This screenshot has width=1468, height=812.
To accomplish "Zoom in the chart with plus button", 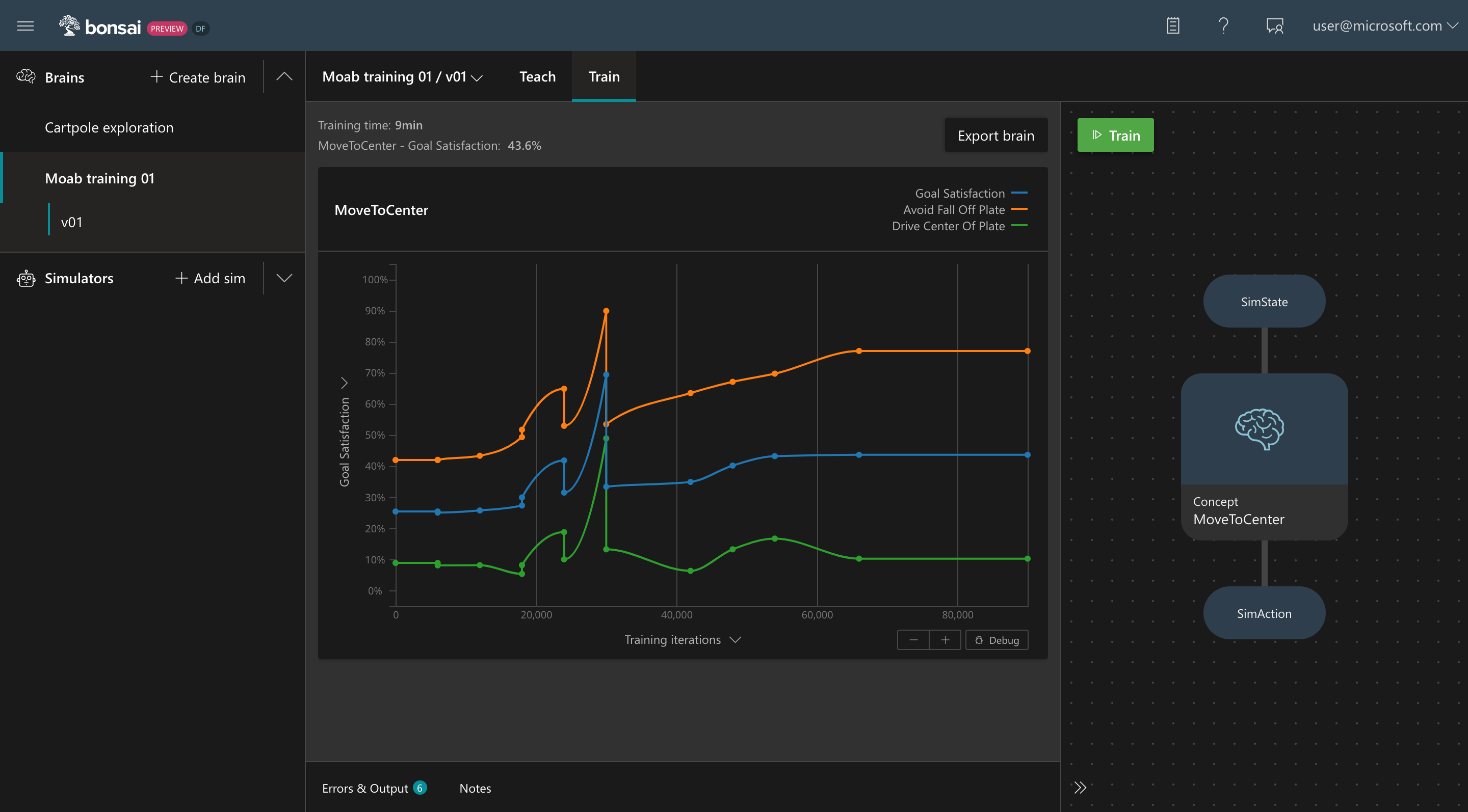I will coord(945,640).
